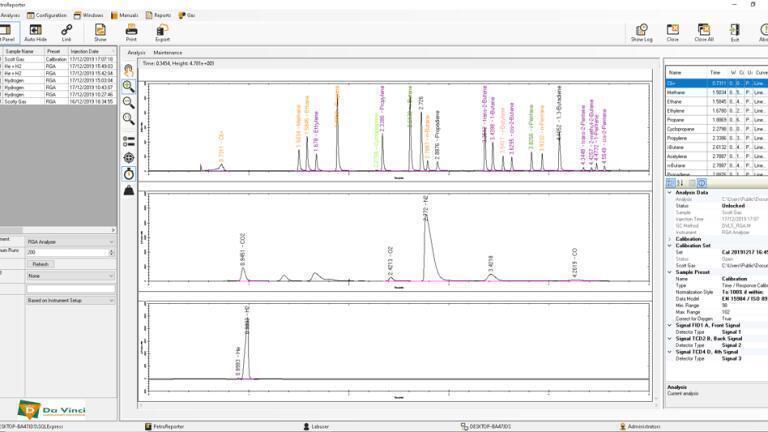Open the Analysis tab
This screenshot has width=768, height=432.
[136, 52]
